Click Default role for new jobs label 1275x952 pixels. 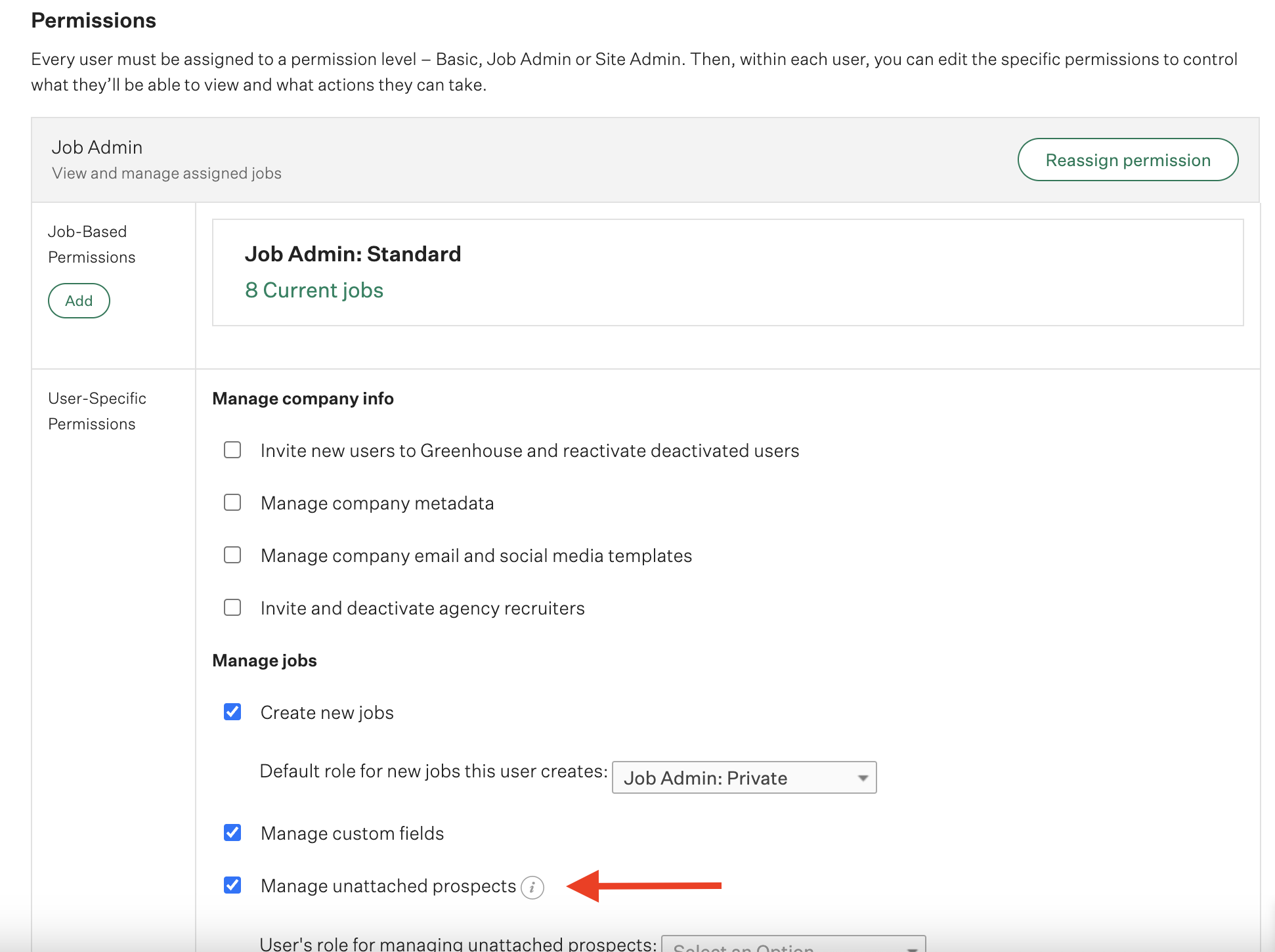434,771
